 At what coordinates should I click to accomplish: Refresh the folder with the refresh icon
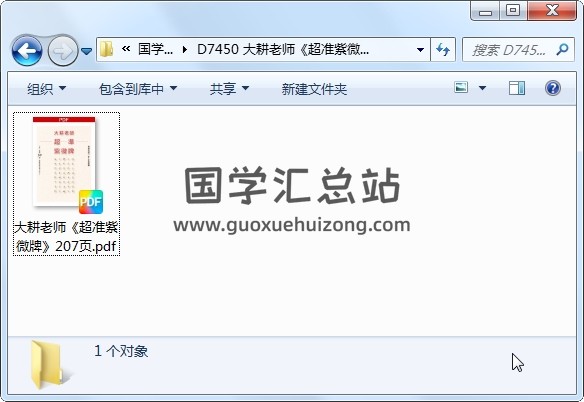point(443,49)
